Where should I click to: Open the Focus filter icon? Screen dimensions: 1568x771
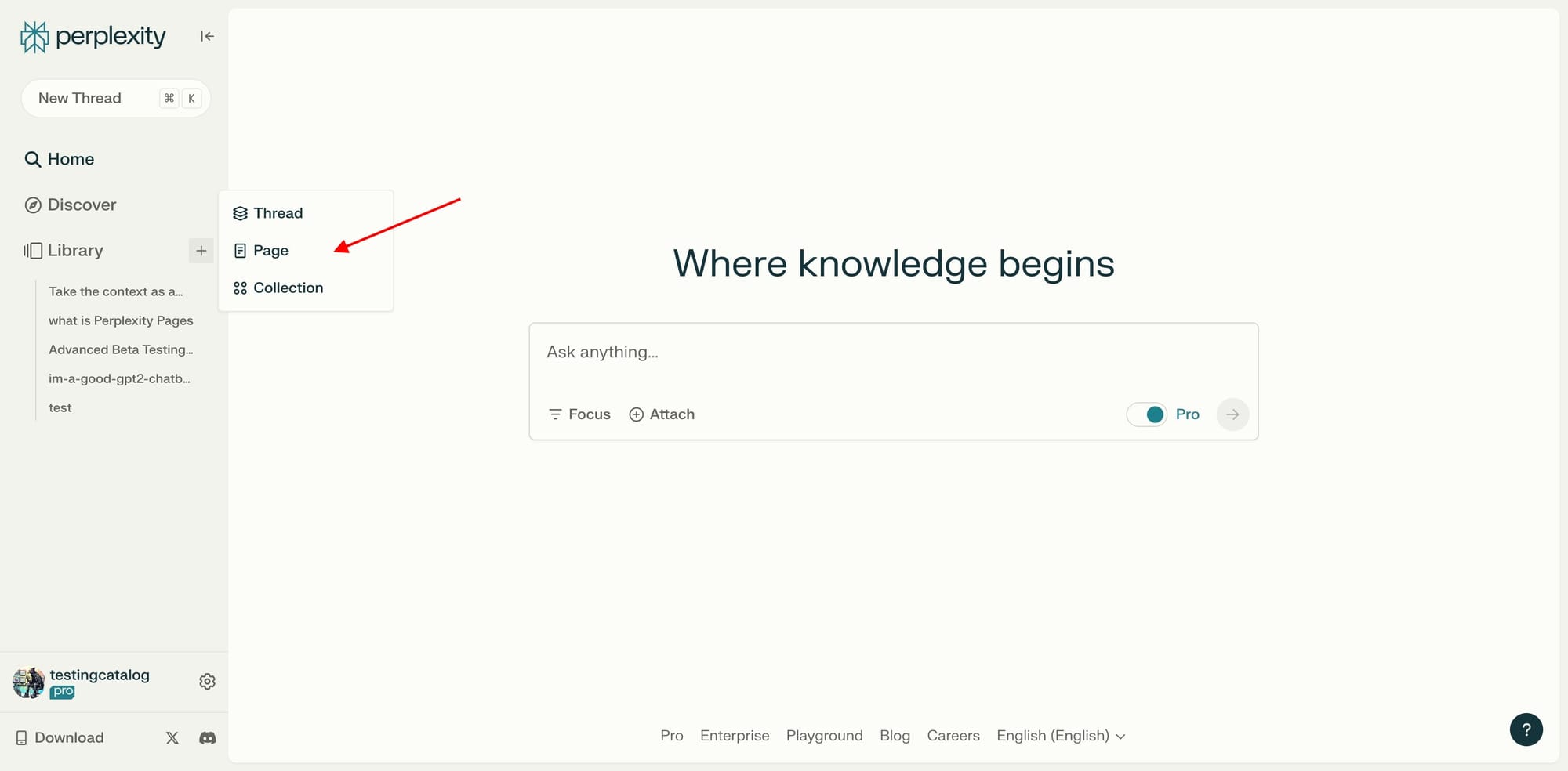(556, 414)
